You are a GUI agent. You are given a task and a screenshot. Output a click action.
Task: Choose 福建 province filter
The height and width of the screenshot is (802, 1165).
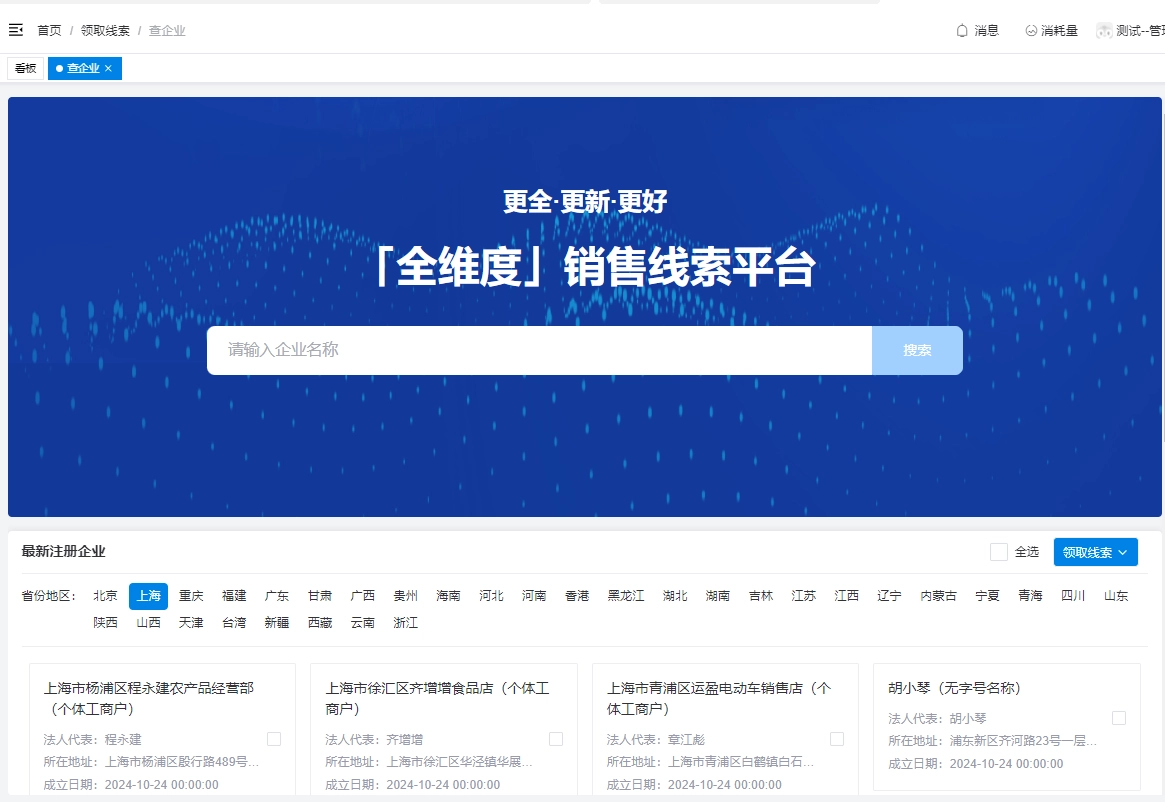pos(234,596)
